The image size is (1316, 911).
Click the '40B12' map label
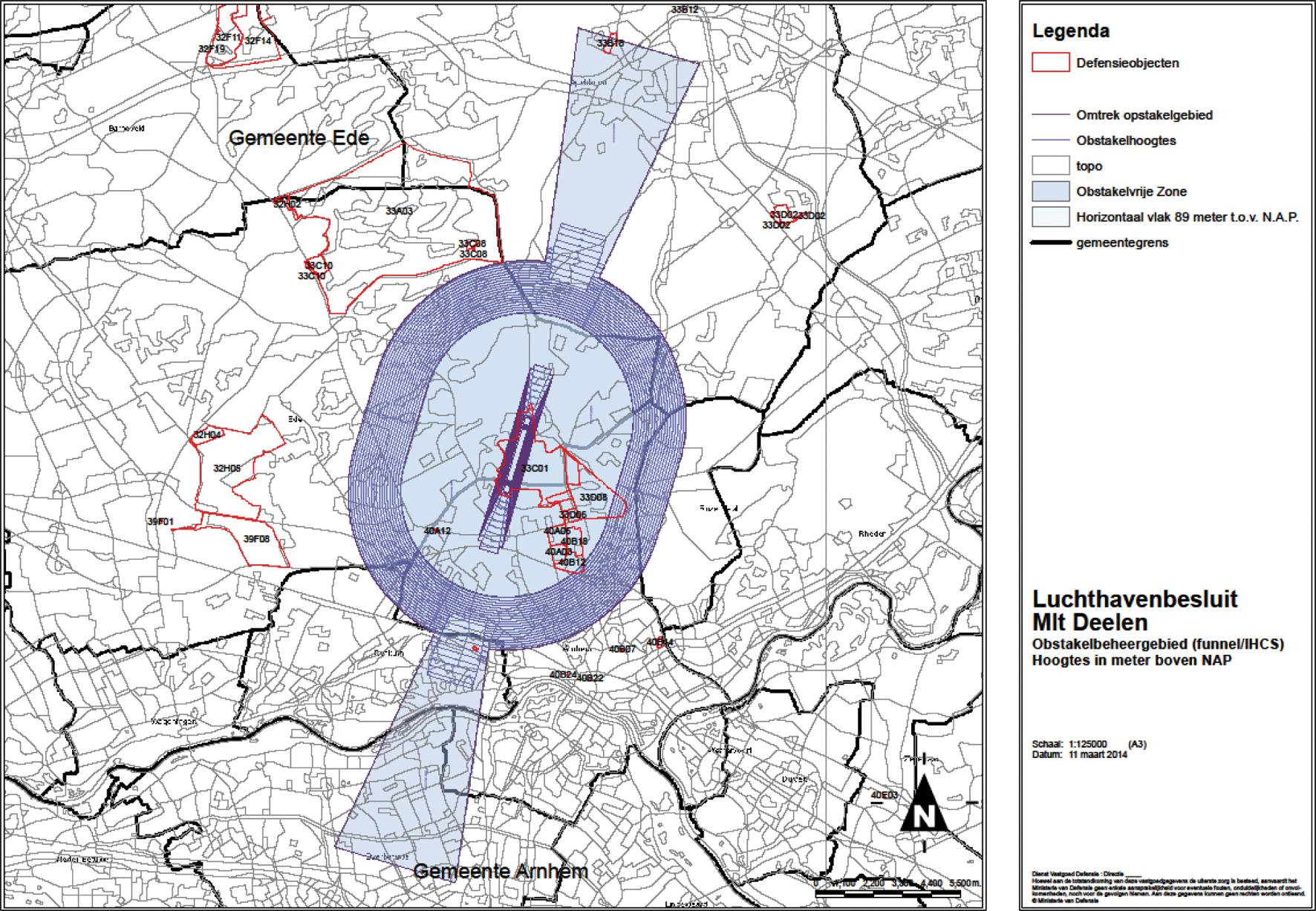point(572,562)
